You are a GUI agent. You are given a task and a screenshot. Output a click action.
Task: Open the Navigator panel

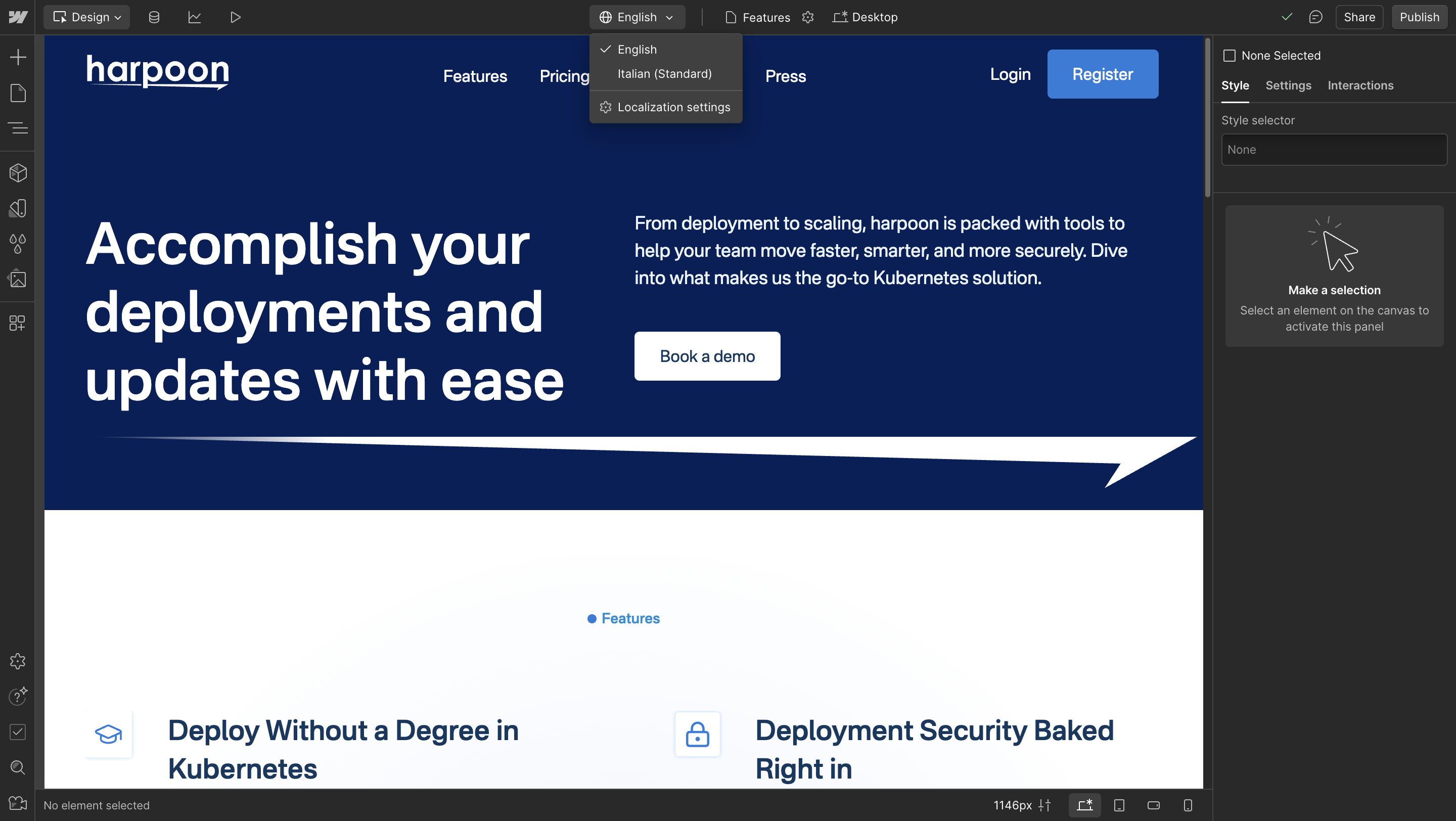pyautogui.click(x=18, y=128)
